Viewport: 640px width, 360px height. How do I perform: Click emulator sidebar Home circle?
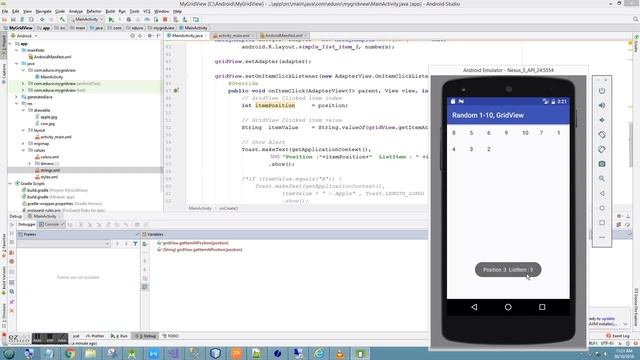[x=602, y=208]
